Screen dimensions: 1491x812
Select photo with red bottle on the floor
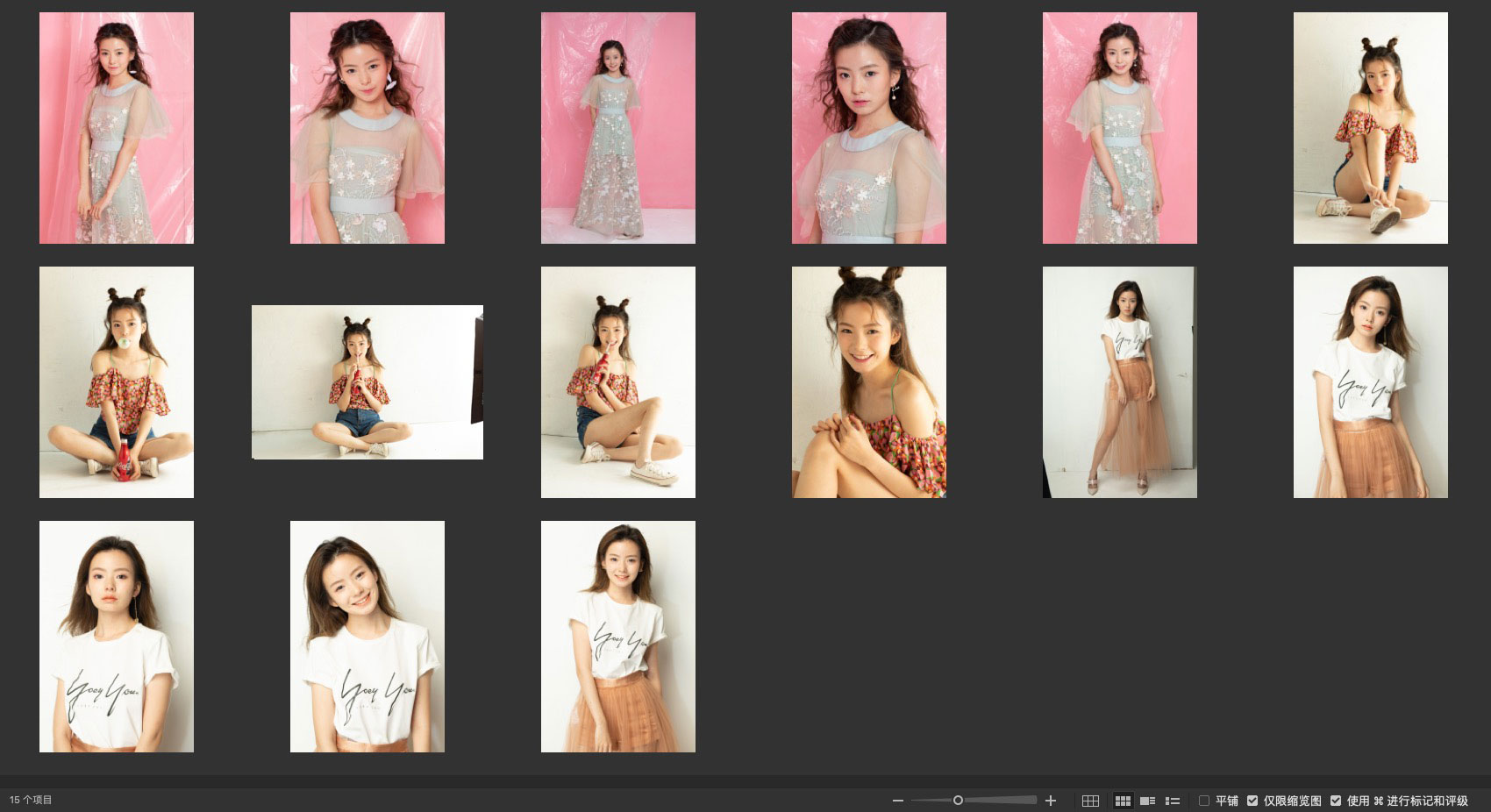pyautogui.click(x=117, y=382)
